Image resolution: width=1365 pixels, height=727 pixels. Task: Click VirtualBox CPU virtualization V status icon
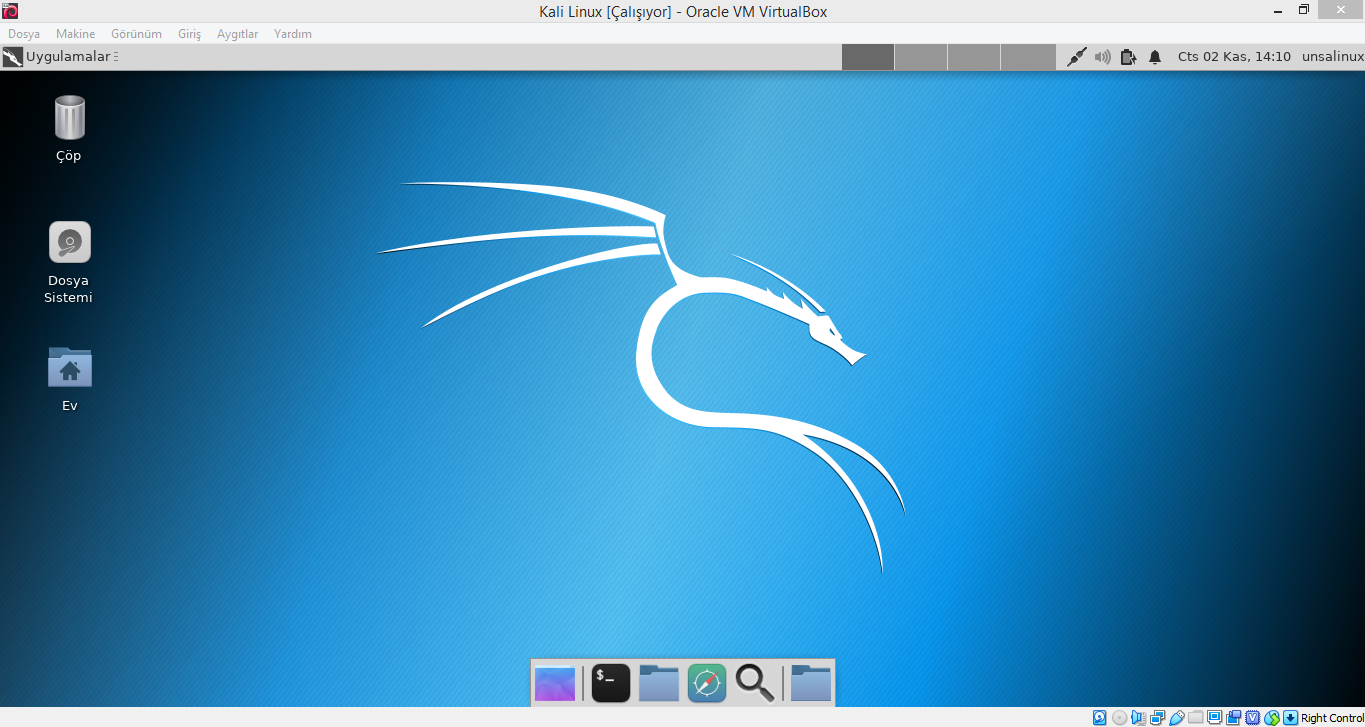pyautogui.click(x=1253, y=718)
